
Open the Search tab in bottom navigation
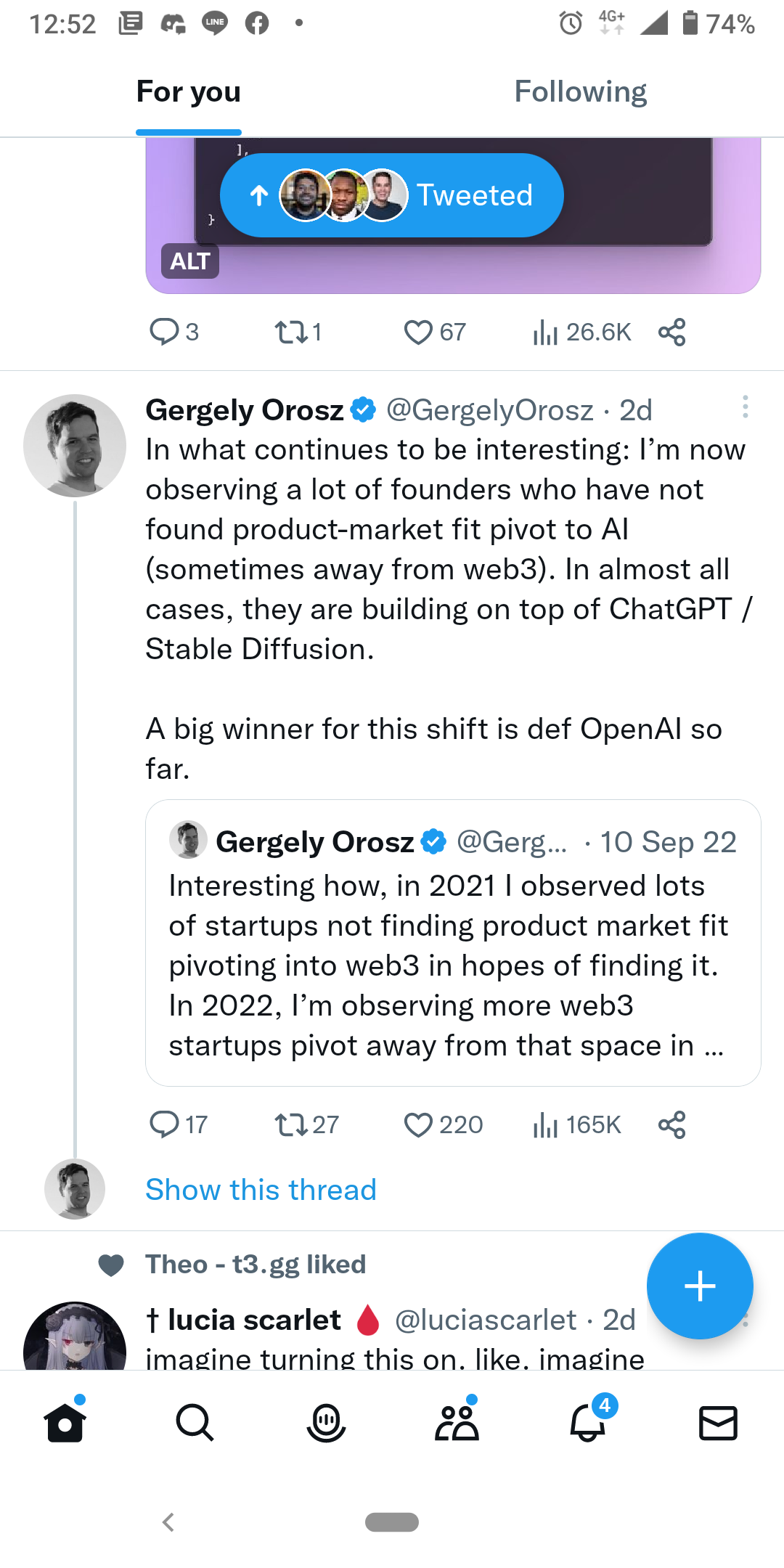195,1422
